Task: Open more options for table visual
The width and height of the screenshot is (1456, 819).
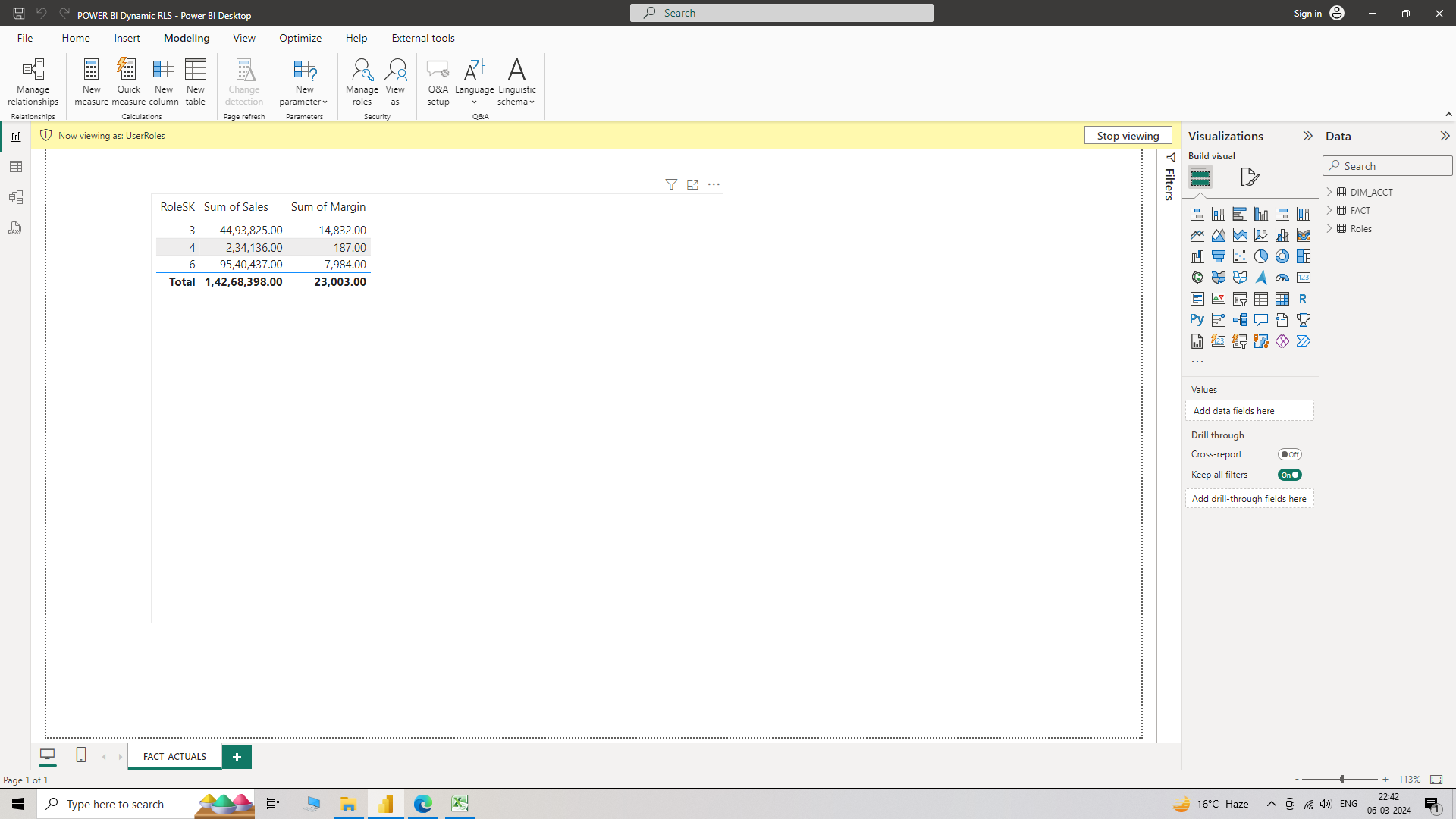Action: click(x=714, y=184)
